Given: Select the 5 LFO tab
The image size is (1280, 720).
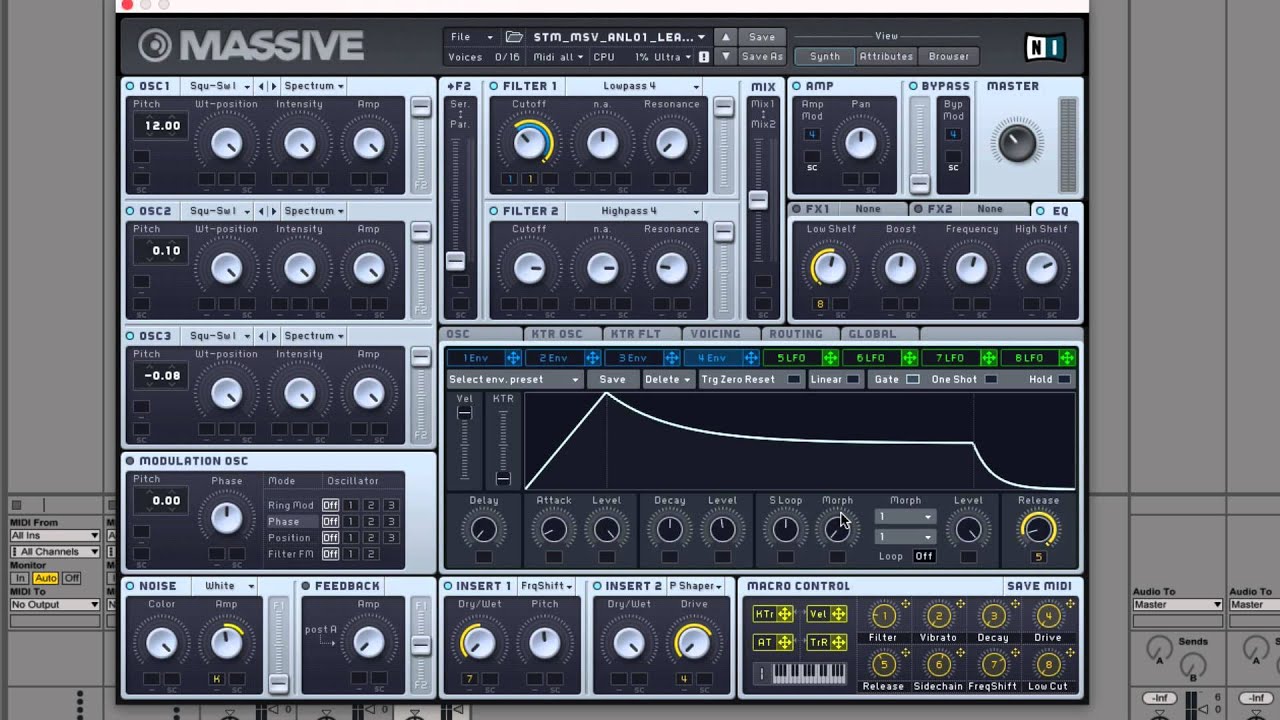Looking at the screenshot, I should pyautogui.click(x=791, y=358).
